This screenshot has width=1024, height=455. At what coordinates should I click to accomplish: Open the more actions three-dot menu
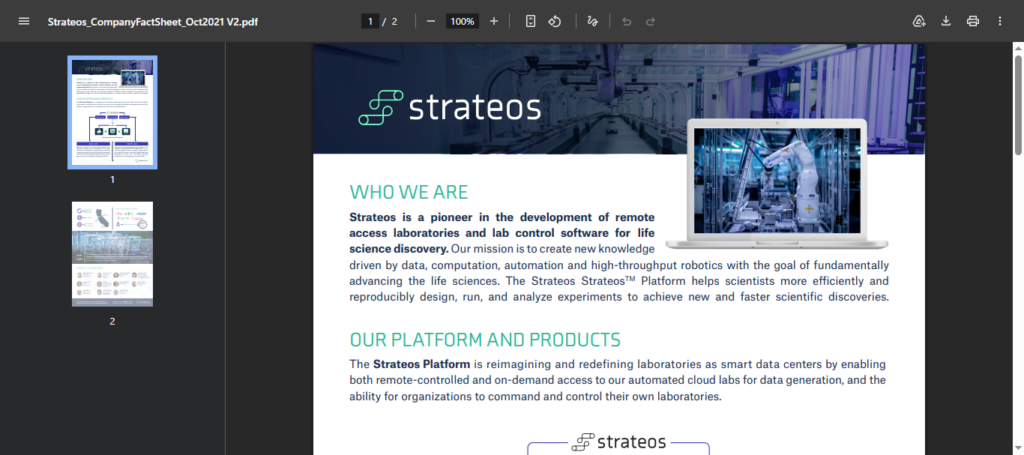tap(1000, 21)
